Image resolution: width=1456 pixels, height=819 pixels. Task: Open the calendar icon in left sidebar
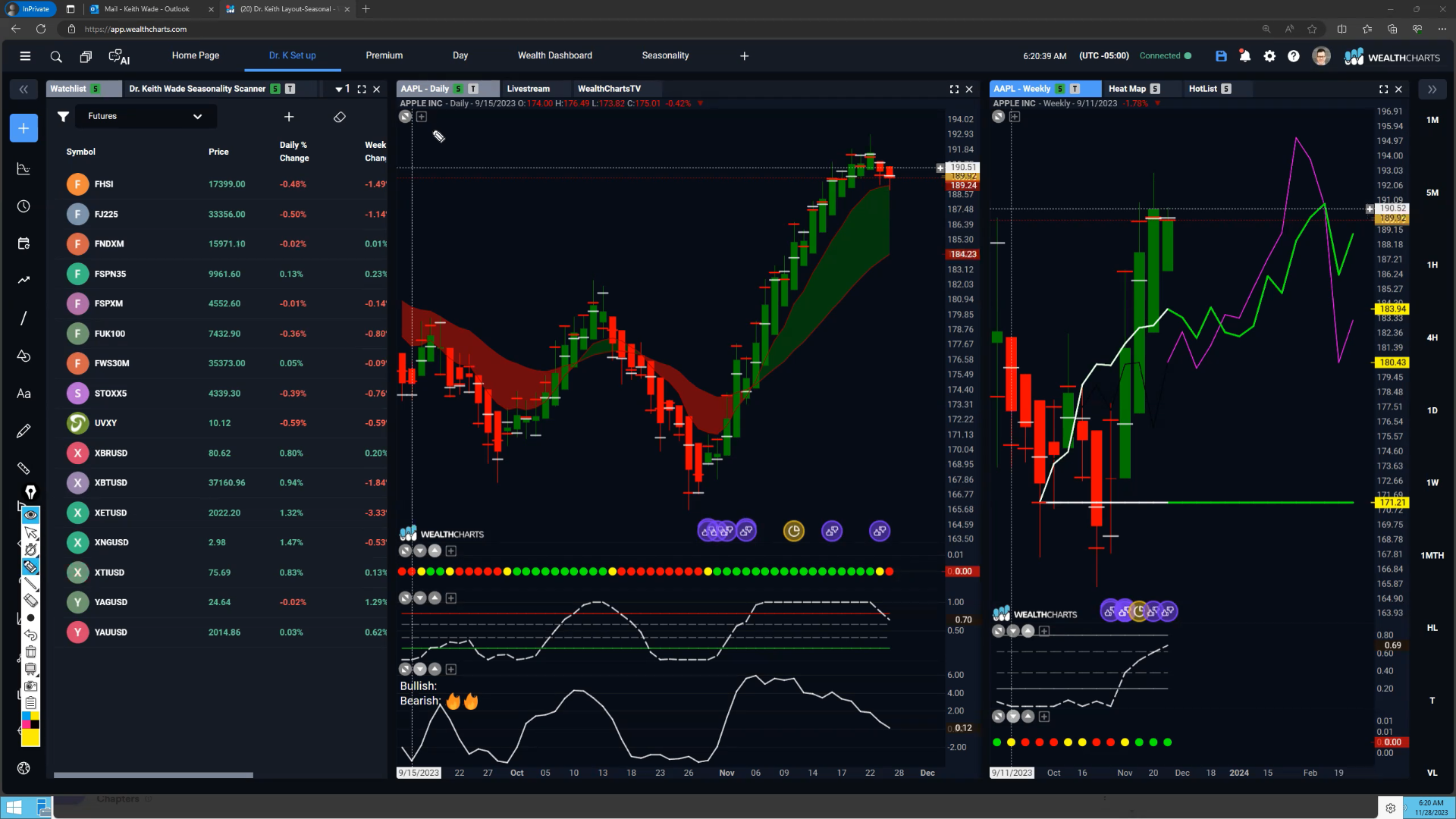(x=24, y=243)
